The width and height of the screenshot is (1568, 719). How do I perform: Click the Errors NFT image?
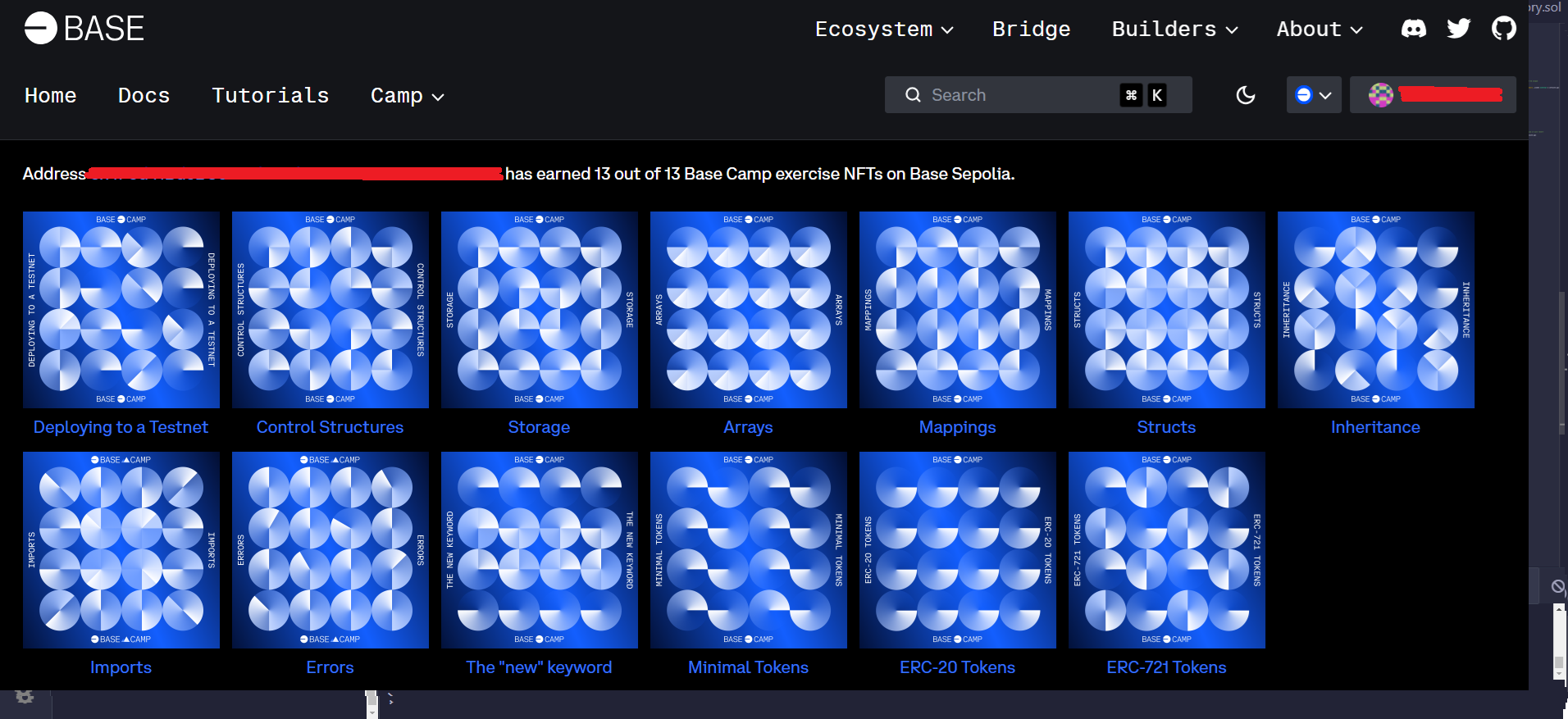pos(330,550)
